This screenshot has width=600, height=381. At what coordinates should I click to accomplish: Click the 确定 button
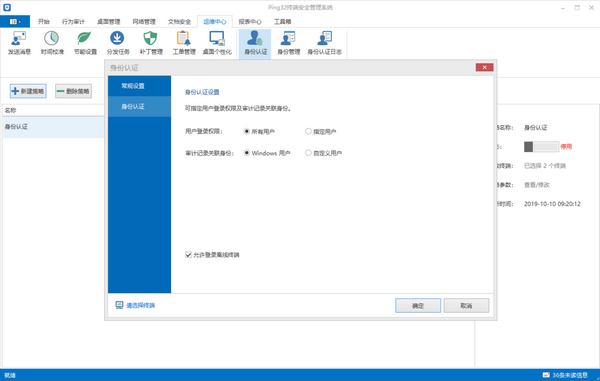[418, 306]
